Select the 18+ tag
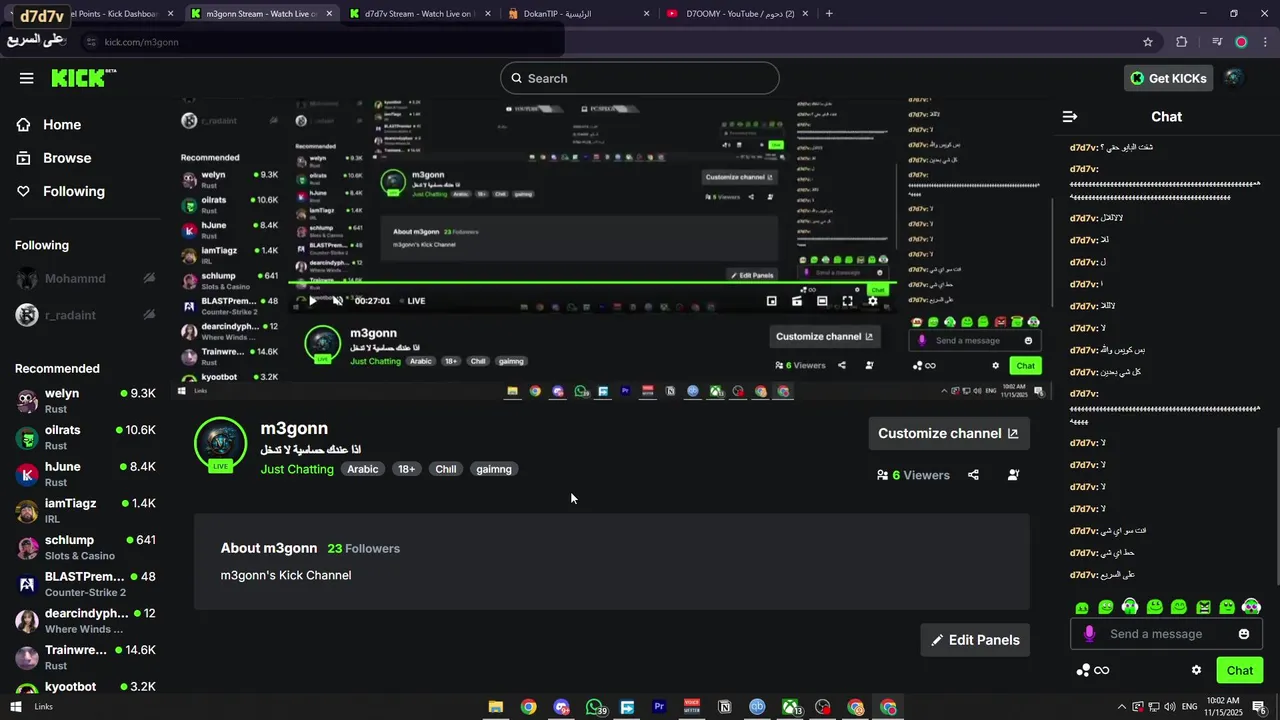 [x=406, y=469]
